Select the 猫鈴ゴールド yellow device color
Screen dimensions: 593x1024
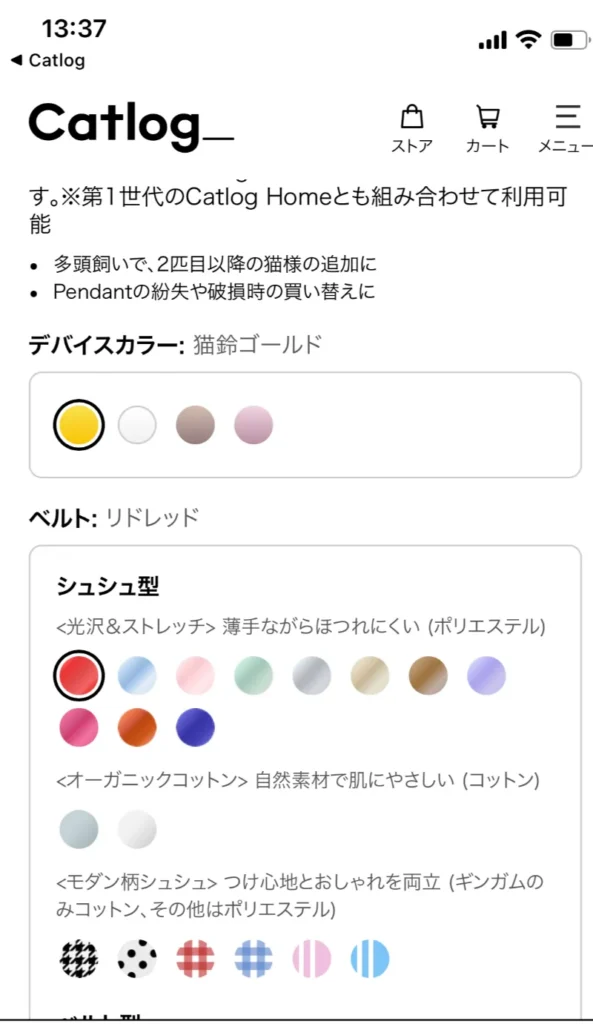[x=80, y=424]
